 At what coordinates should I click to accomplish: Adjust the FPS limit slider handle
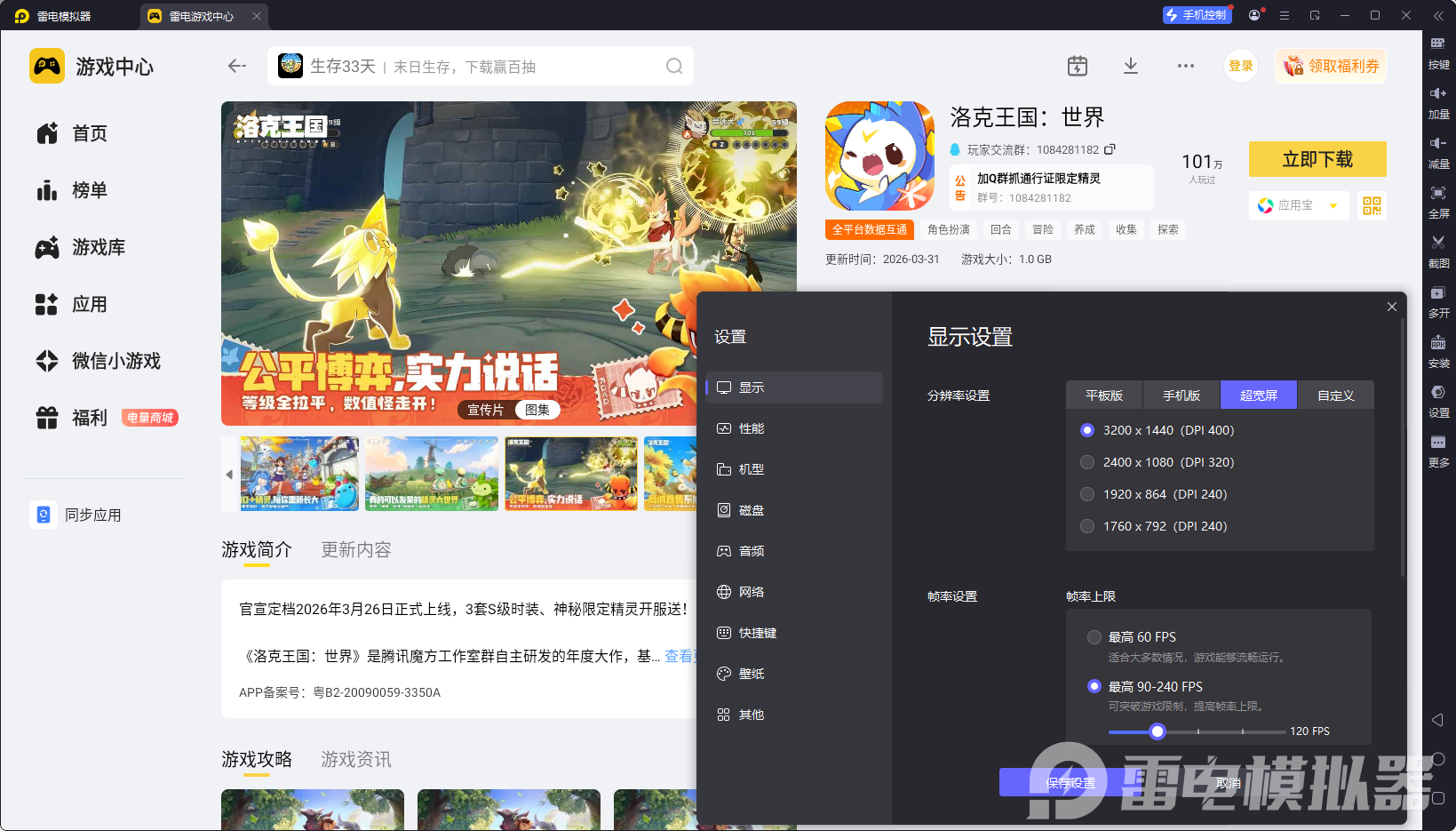pos(1157,731)
